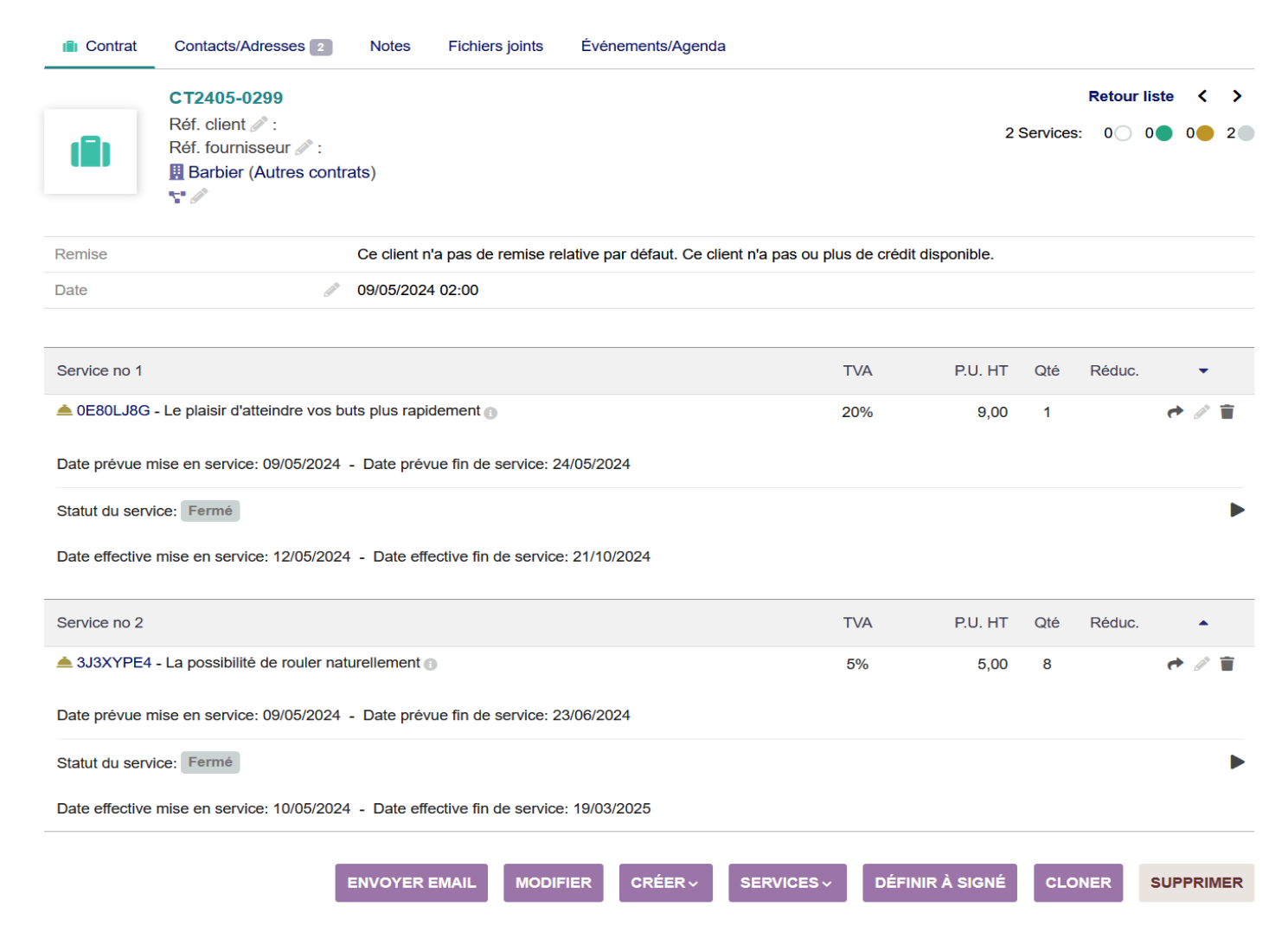Click the MODIFIER button
This screenshot has height=926, width=1288.
554,883
